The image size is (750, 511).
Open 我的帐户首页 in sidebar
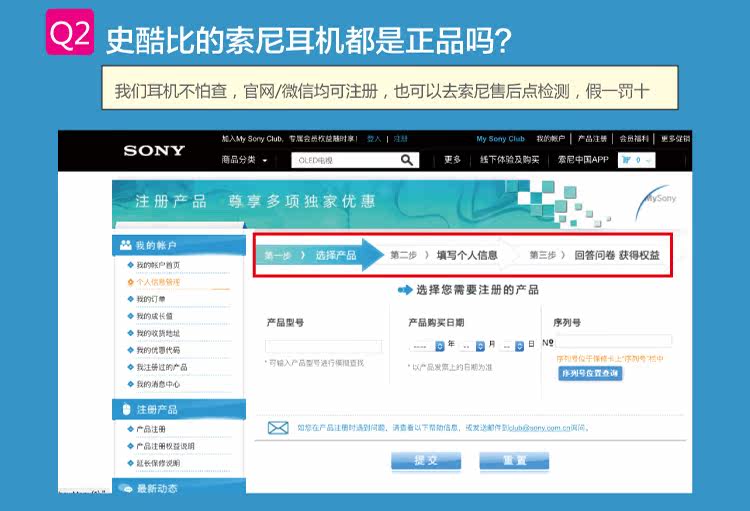(158, 265)
